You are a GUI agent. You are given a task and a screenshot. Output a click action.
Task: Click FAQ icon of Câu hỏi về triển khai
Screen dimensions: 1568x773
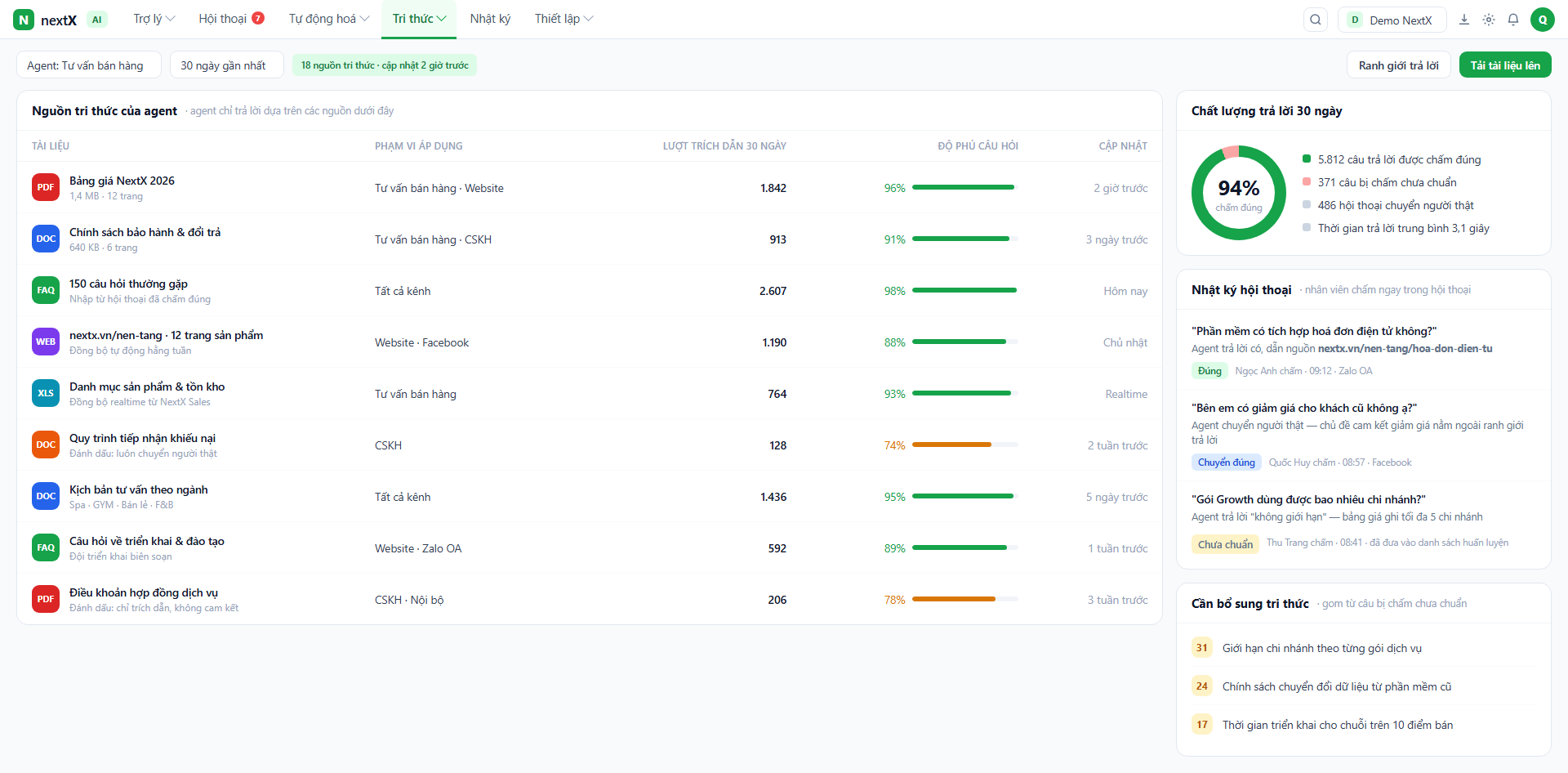point(46,547)
